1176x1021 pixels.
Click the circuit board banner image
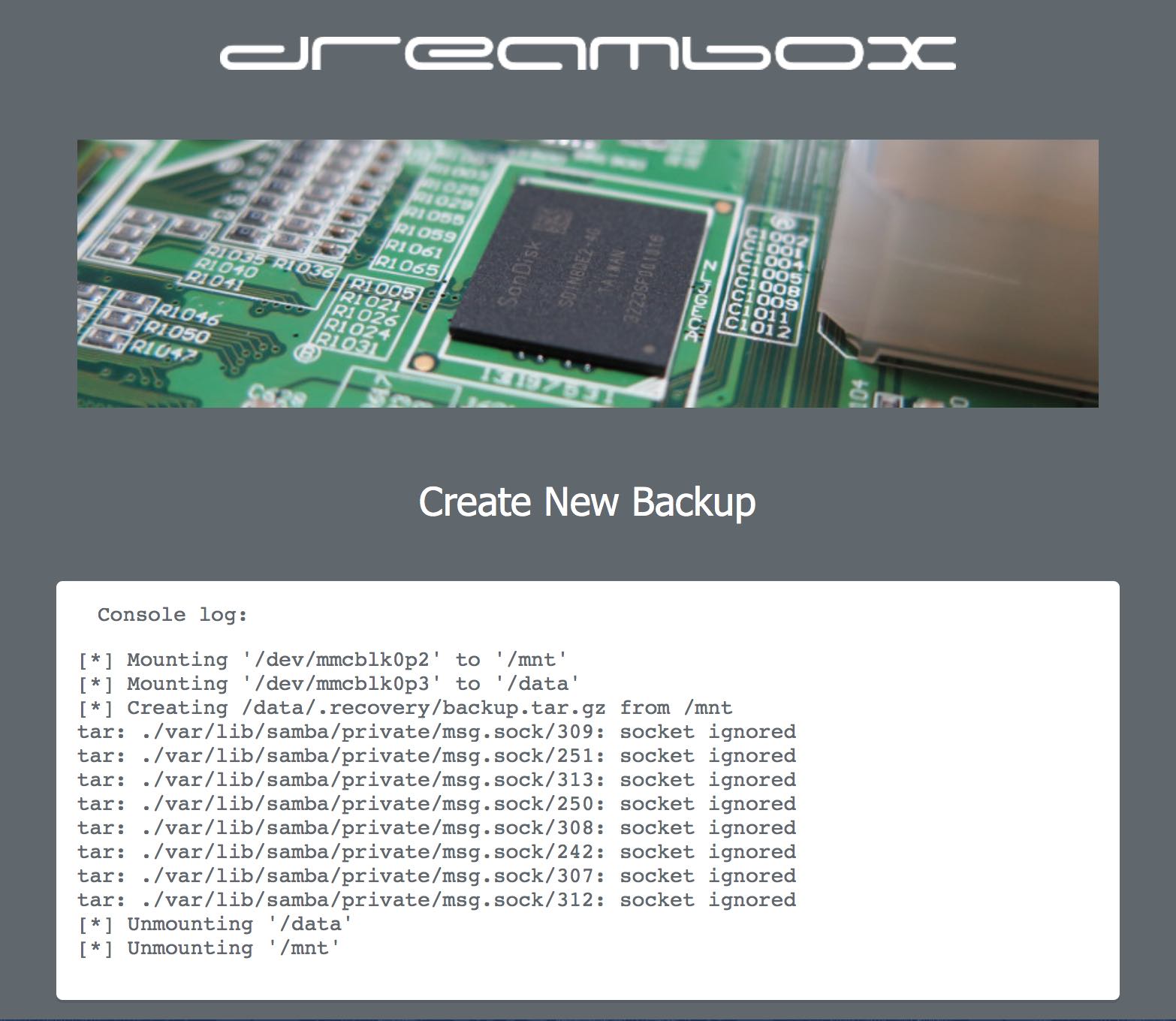tap(587, 273)
